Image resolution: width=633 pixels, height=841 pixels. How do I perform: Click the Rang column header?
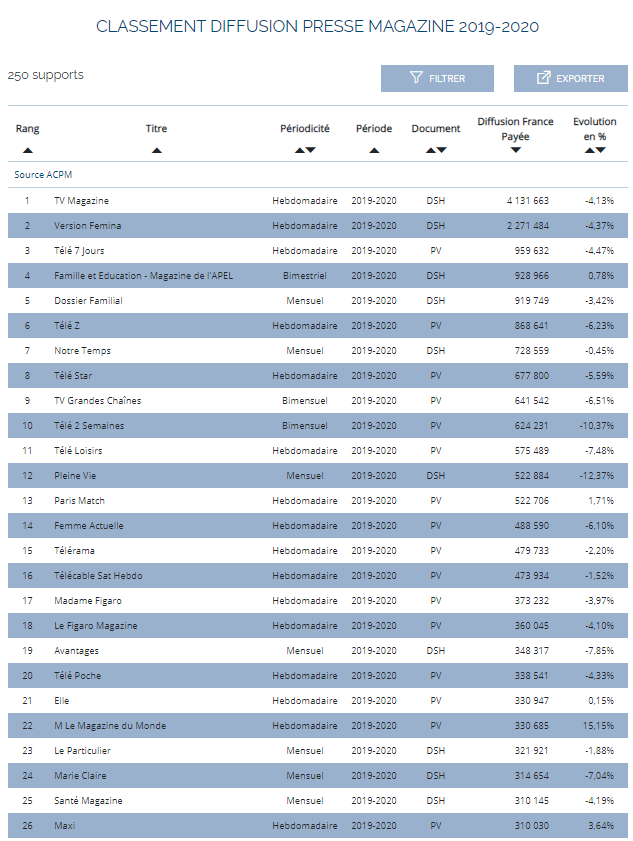coord(27,129)
